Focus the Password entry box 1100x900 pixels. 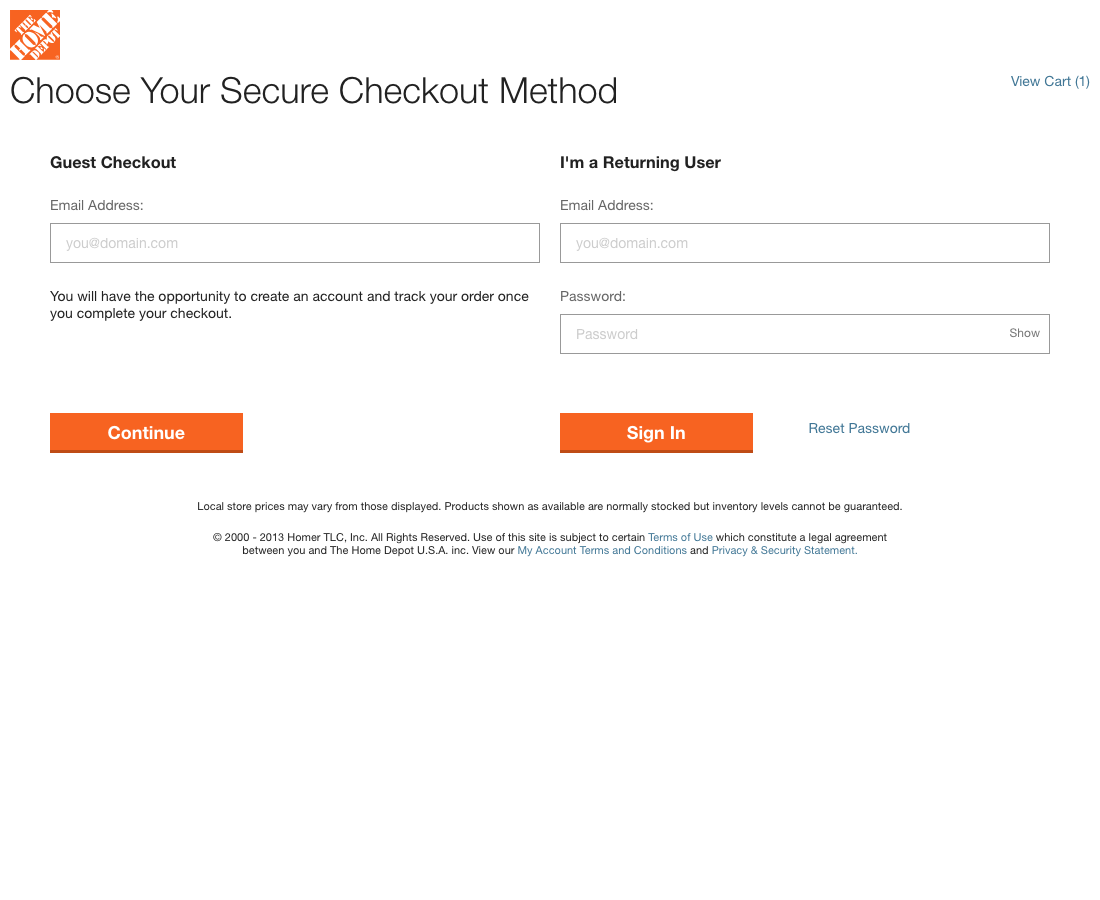[780, 333]
